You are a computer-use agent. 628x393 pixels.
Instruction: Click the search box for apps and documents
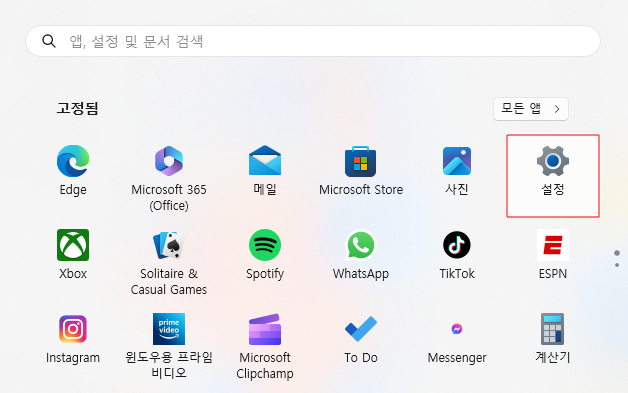click(313, 41)
